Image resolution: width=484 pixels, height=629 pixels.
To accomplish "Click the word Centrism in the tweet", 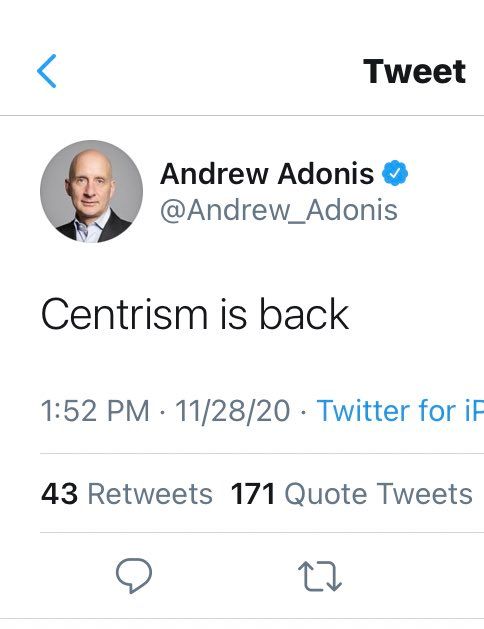I will pyautogui.click(x=124, y=314).
